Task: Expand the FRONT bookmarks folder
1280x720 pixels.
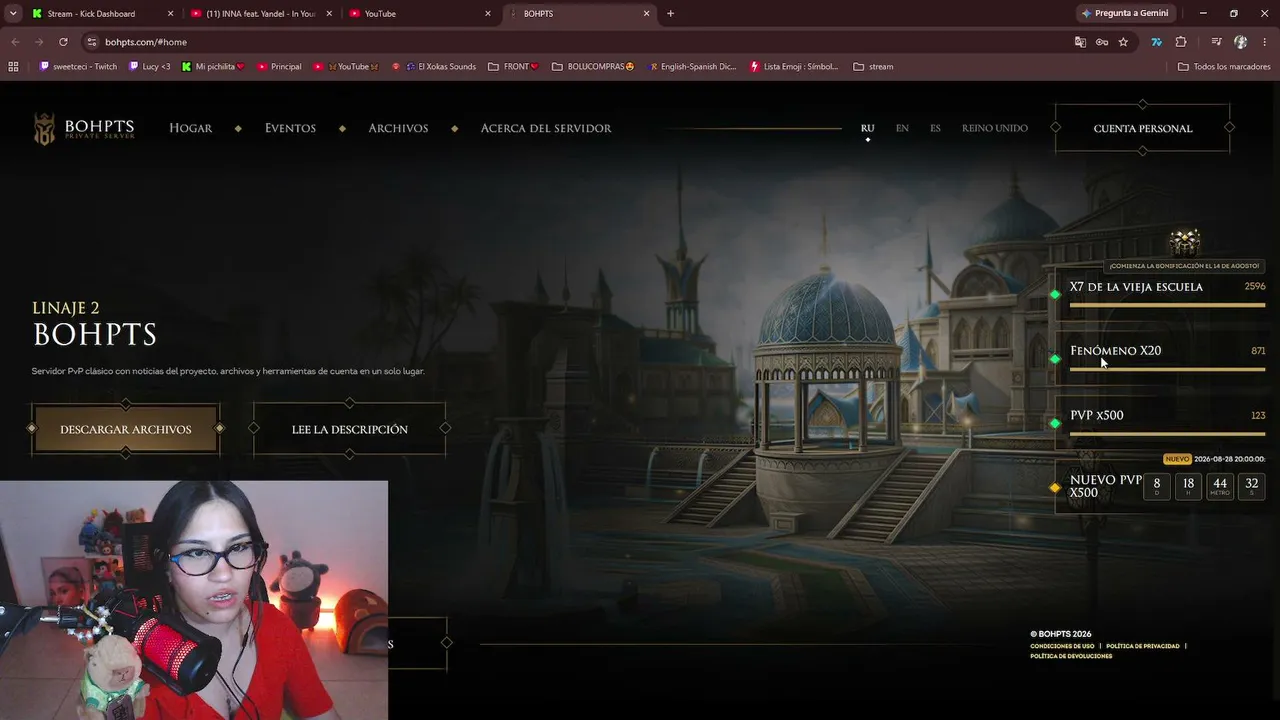Action: tap(513, 67)
